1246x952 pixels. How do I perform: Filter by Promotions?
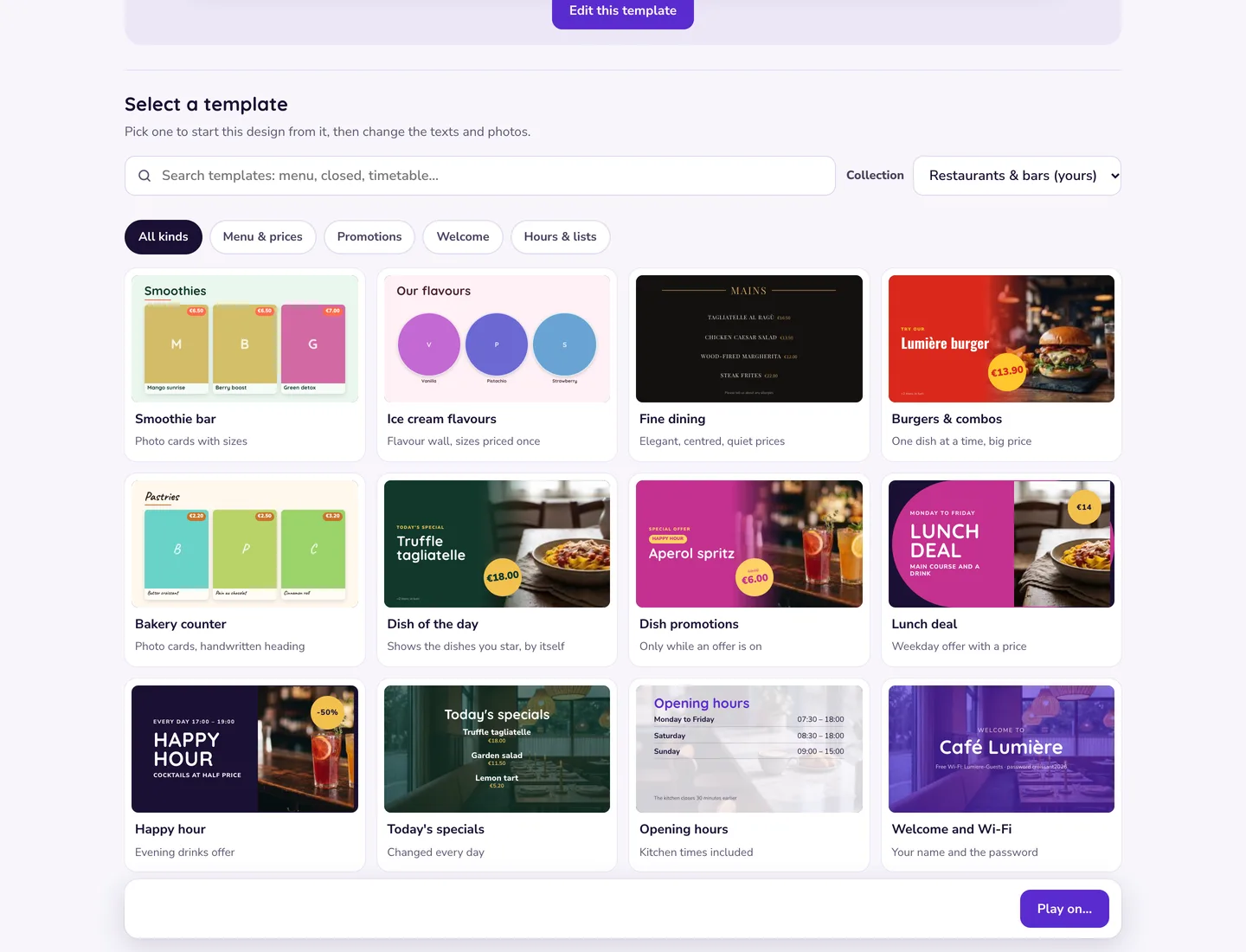coord(369,237)
